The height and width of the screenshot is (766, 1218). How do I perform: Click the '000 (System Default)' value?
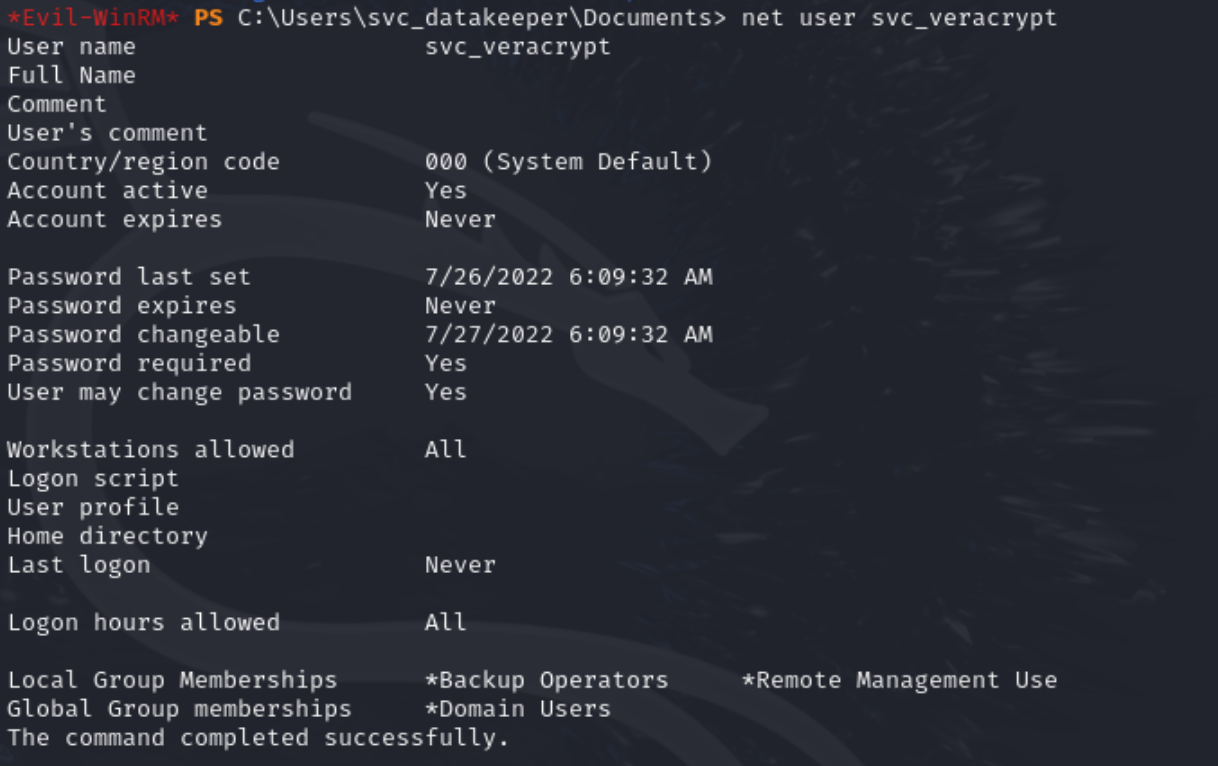[x=568, y=162]
